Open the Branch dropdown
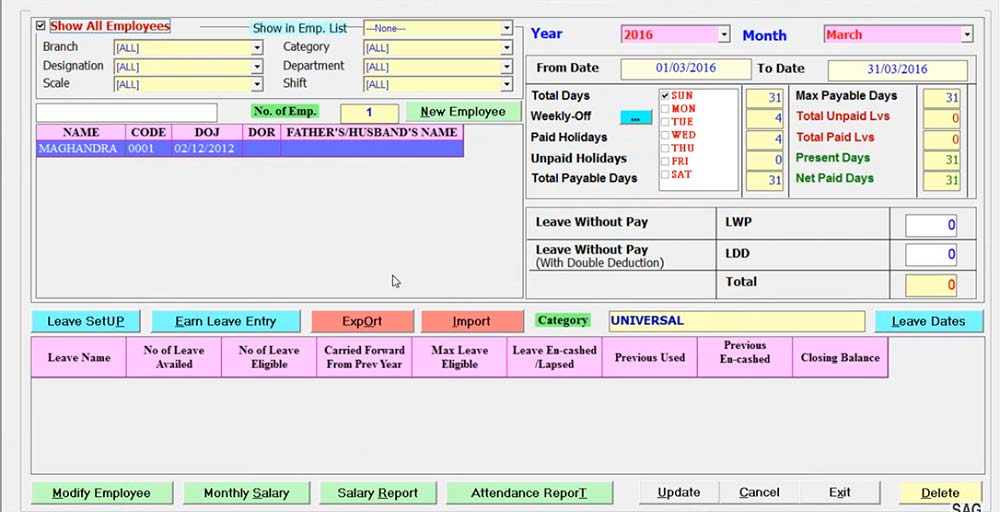 click(x=257, y=48)
